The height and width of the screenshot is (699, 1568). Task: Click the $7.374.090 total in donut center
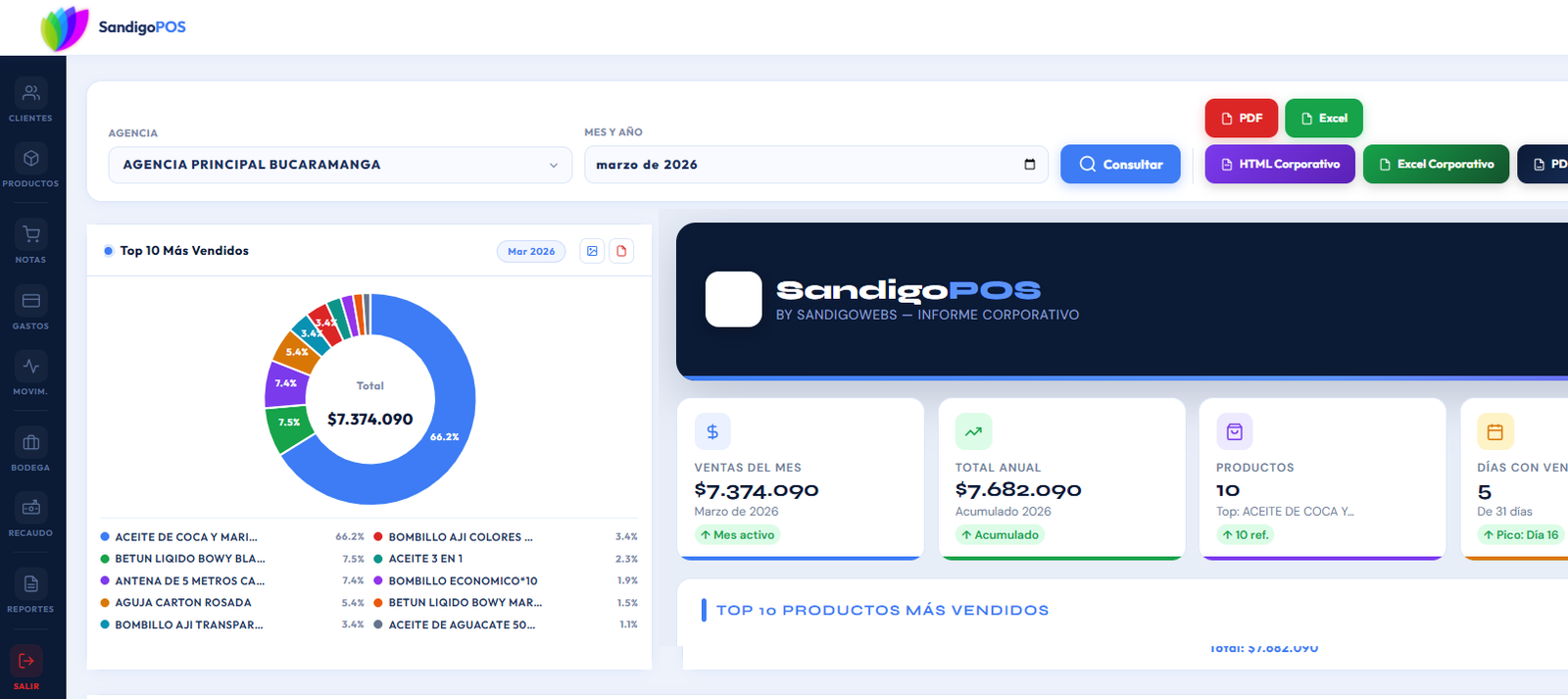(370, 420)
